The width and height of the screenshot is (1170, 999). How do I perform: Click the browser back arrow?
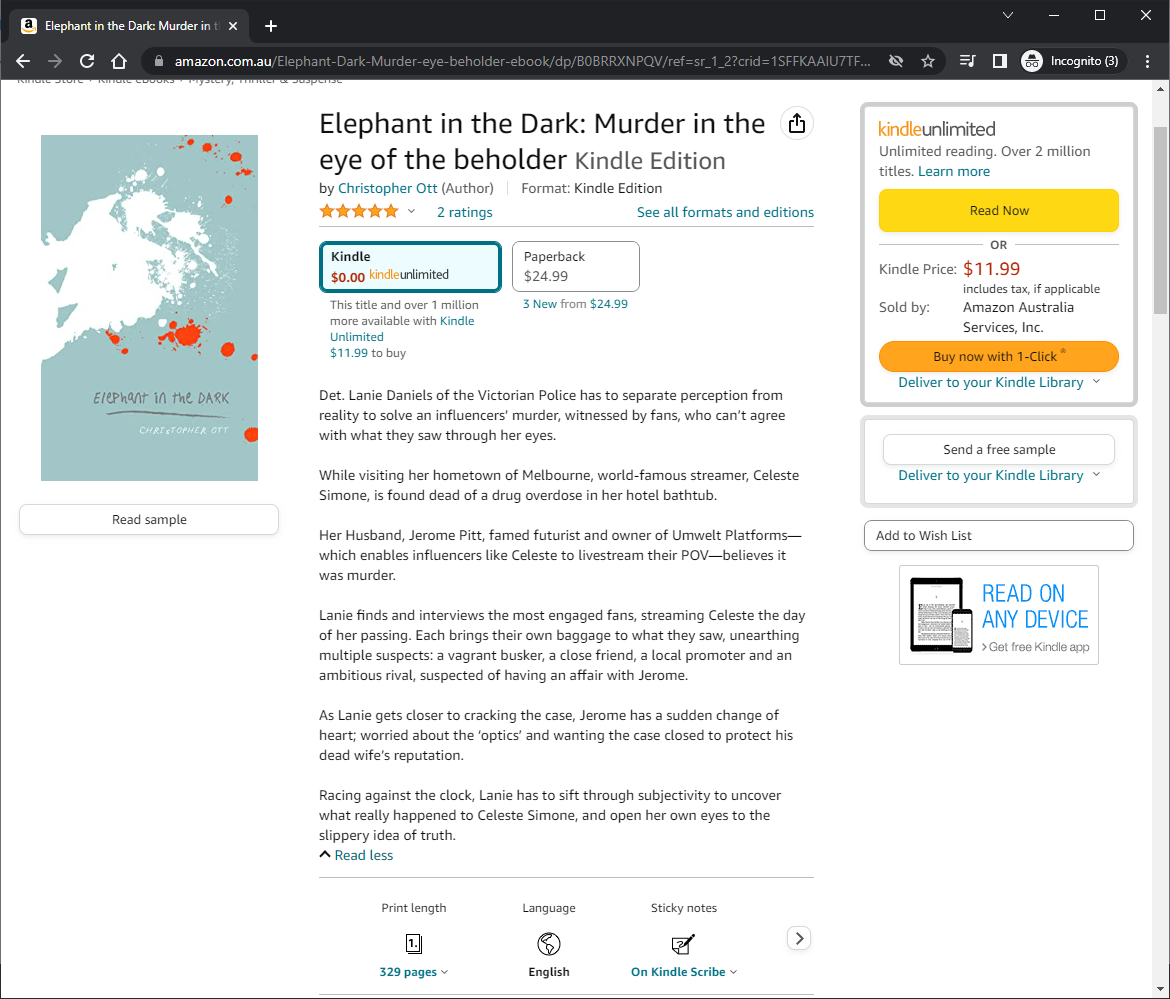click(x=23, y=61)
